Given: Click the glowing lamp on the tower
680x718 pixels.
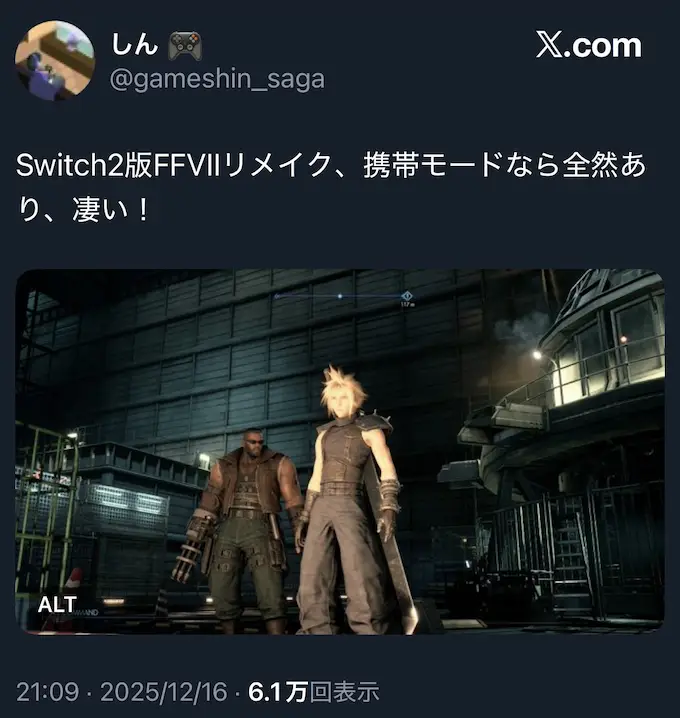Looking at the screenshot, I should click(x=537, y=354).
